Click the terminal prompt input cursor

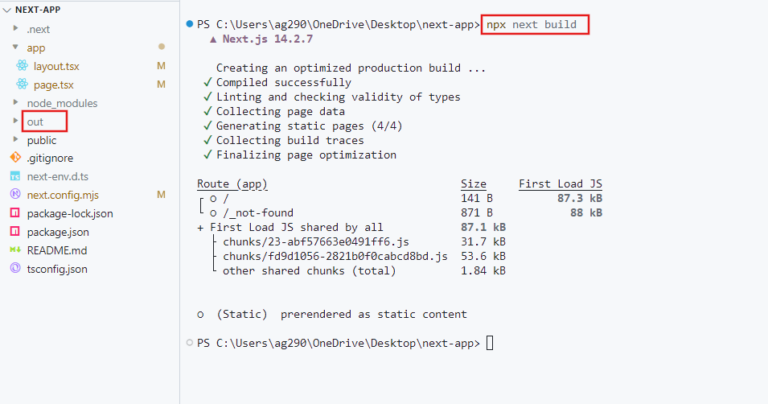pos(489,343)
